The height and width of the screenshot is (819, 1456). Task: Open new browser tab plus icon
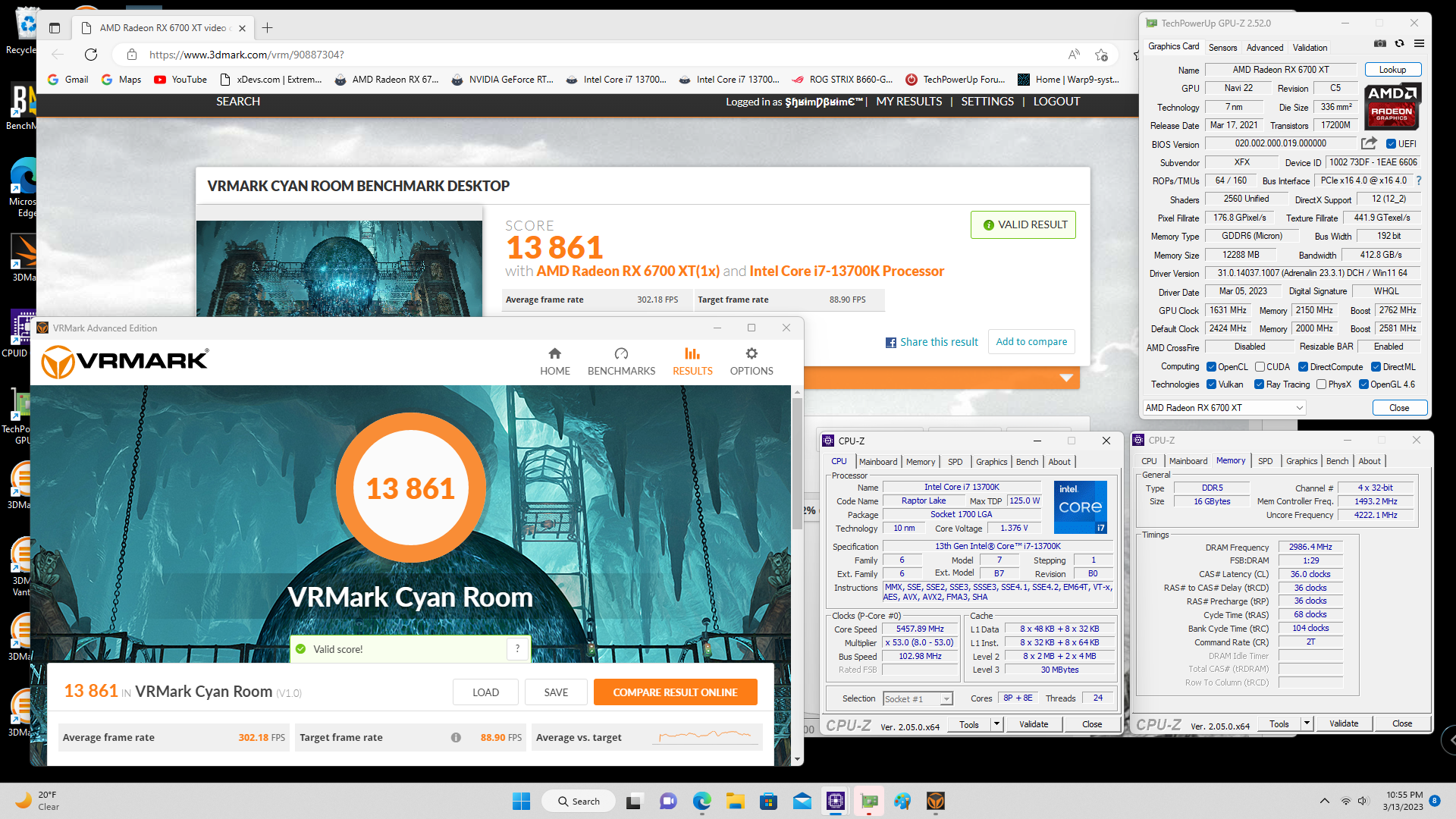(x=267, y=28)
